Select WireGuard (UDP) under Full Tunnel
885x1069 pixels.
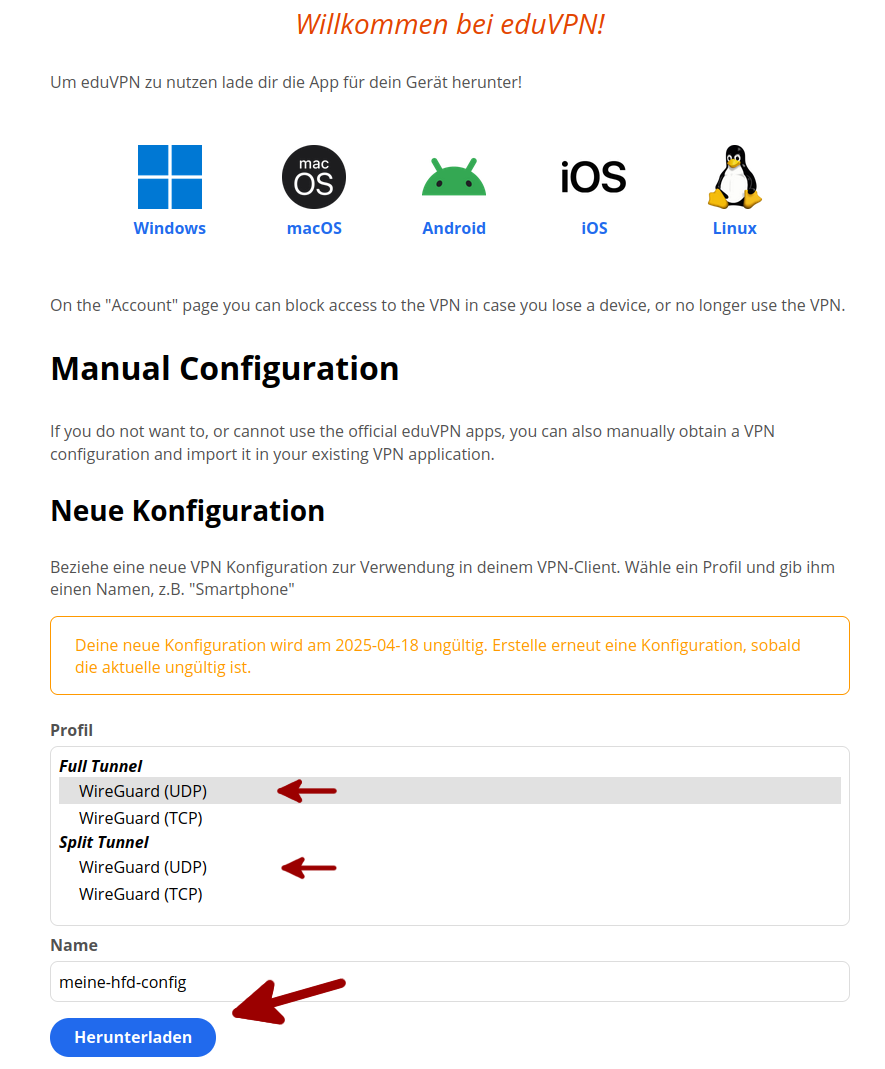coord(143,791)
